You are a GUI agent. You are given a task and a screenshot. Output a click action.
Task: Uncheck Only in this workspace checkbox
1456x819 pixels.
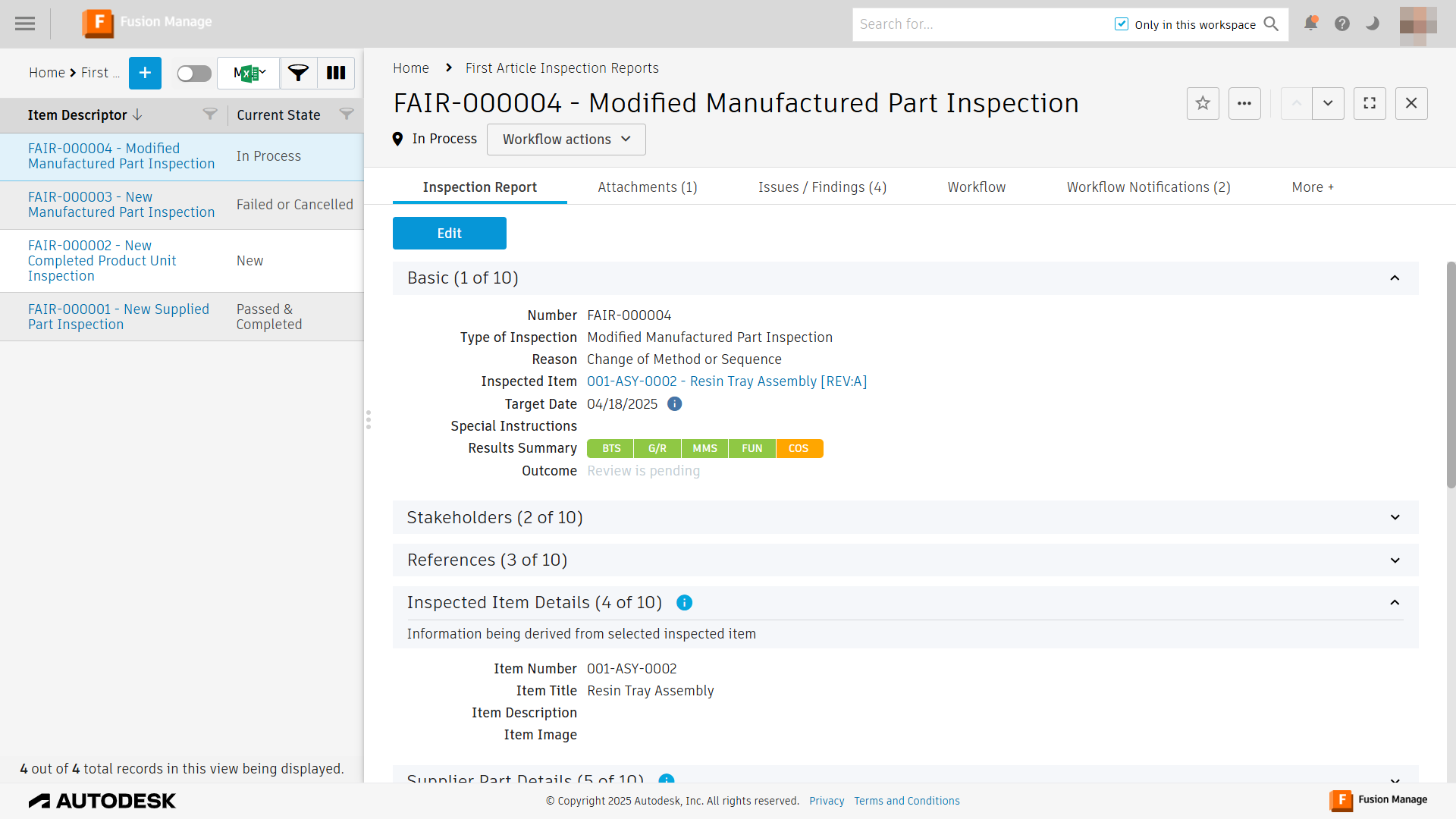1122,24
